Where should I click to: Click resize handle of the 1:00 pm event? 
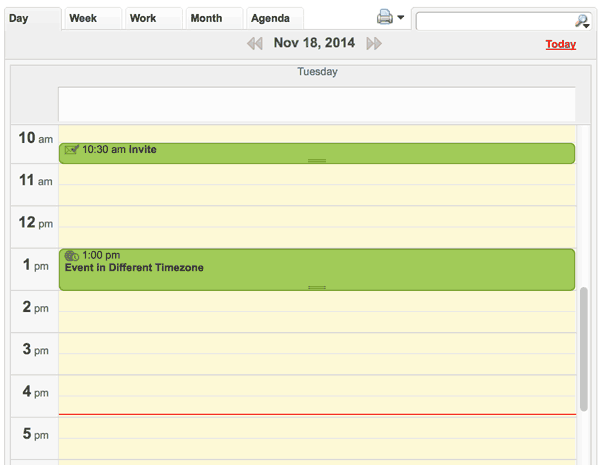(x=317, y=287)
